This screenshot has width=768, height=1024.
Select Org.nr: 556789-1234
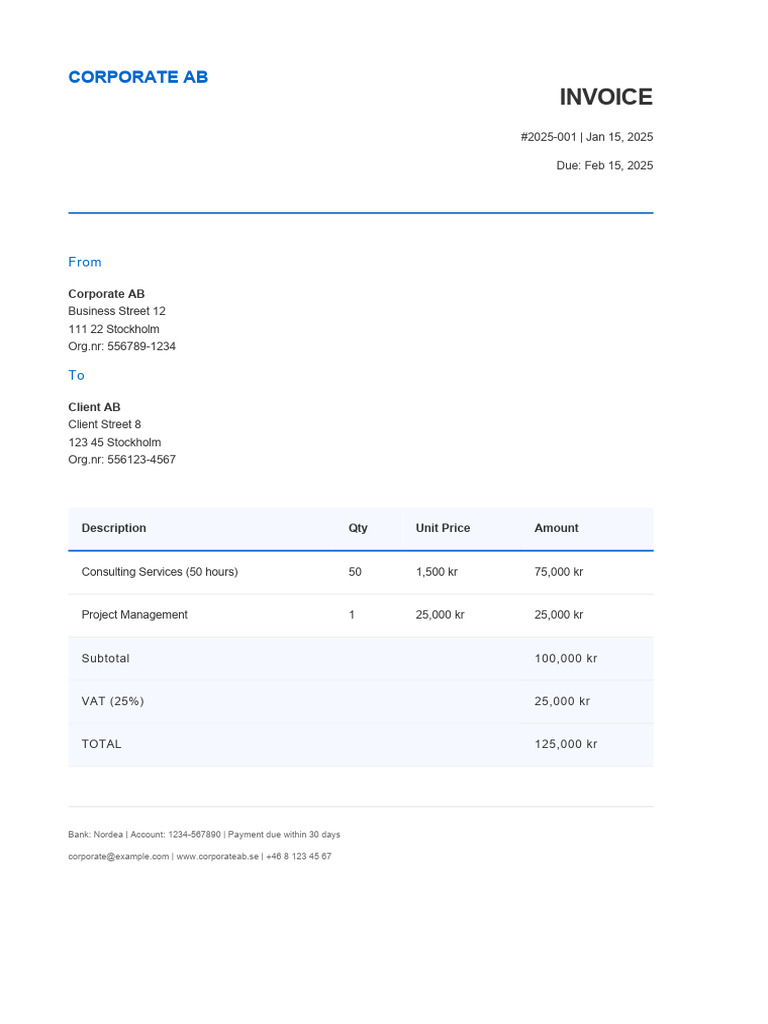(122, 346)
